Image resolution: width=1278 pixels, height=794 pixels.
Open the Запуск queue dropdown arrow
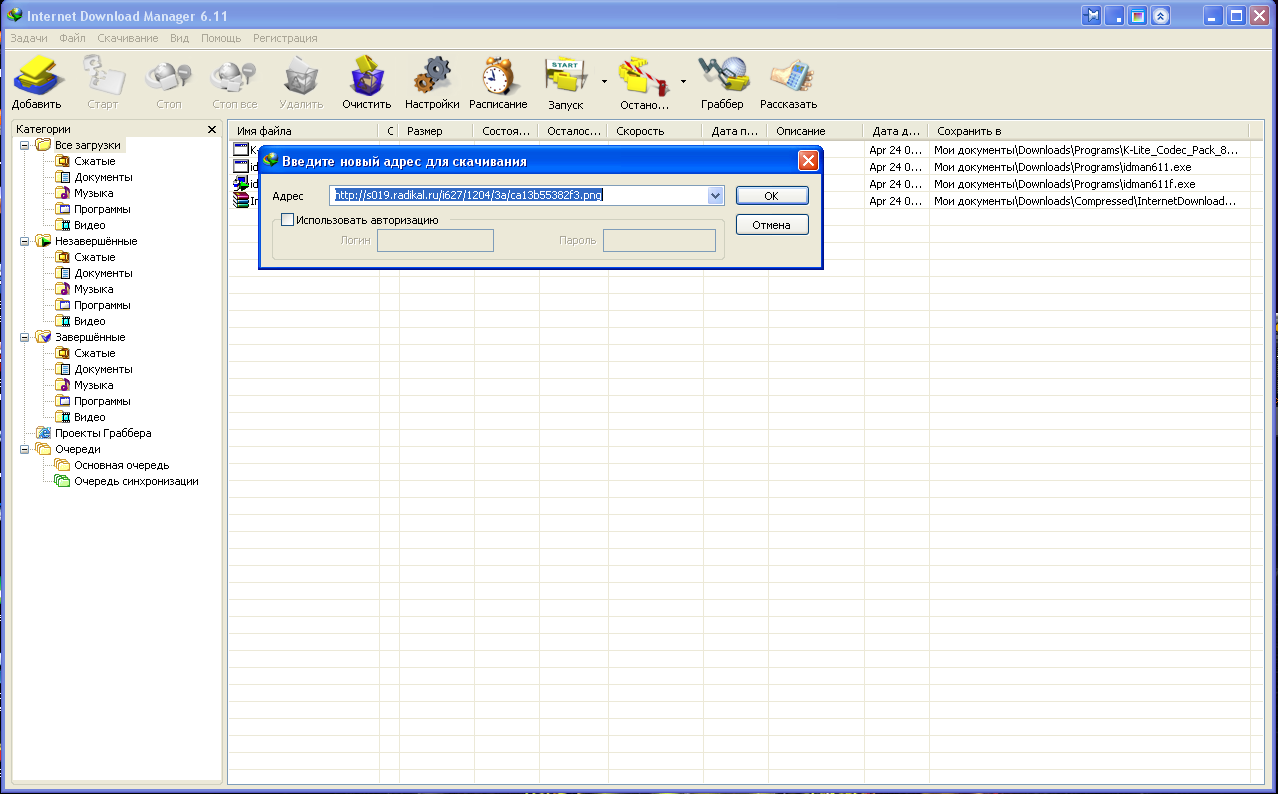point(604,81)
